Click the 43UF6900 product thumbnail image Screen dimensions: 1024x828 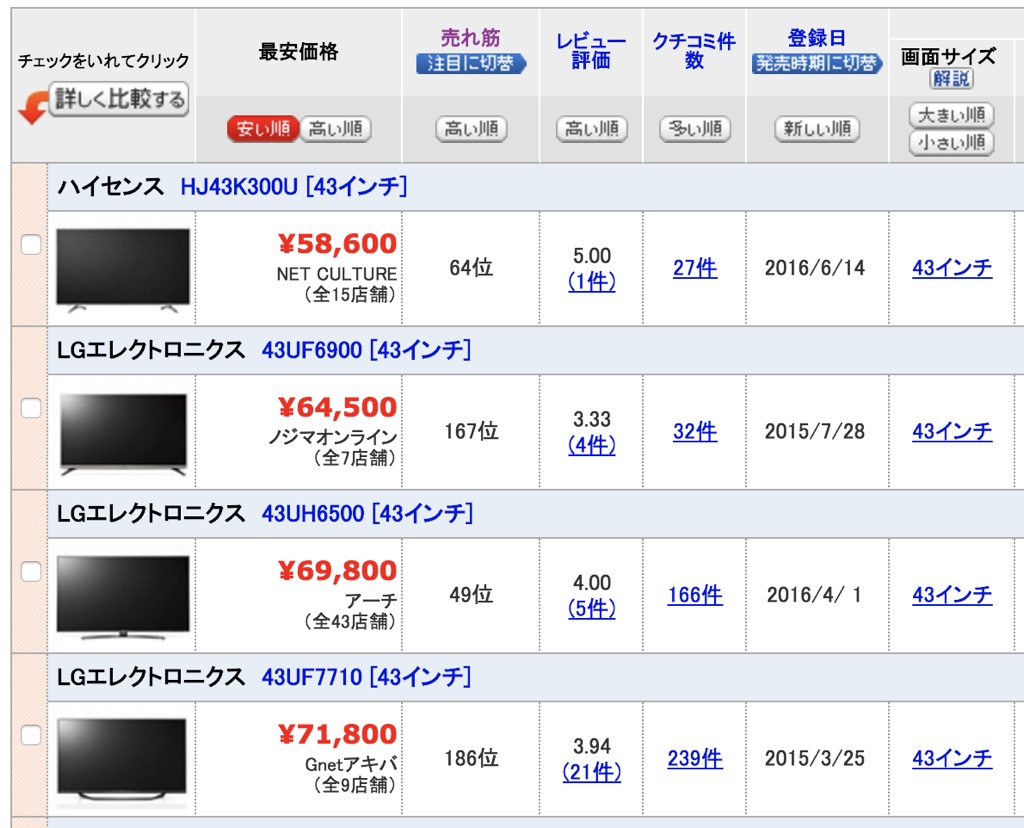(x=122, y=428)
